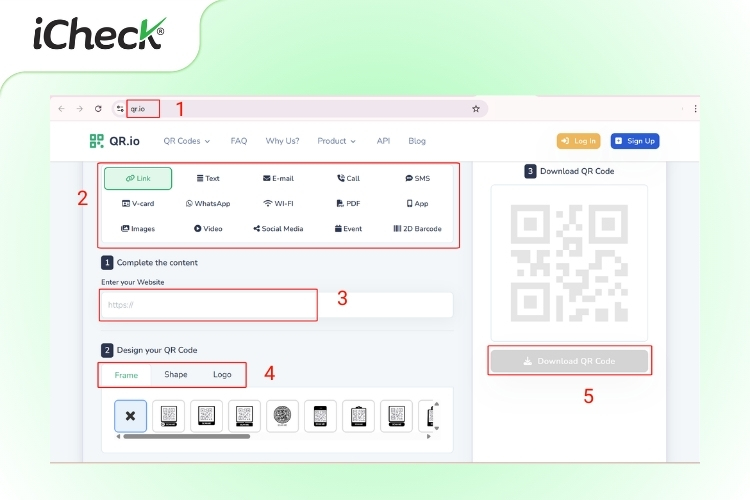Click the Log In button

click(x=578, y=141)
